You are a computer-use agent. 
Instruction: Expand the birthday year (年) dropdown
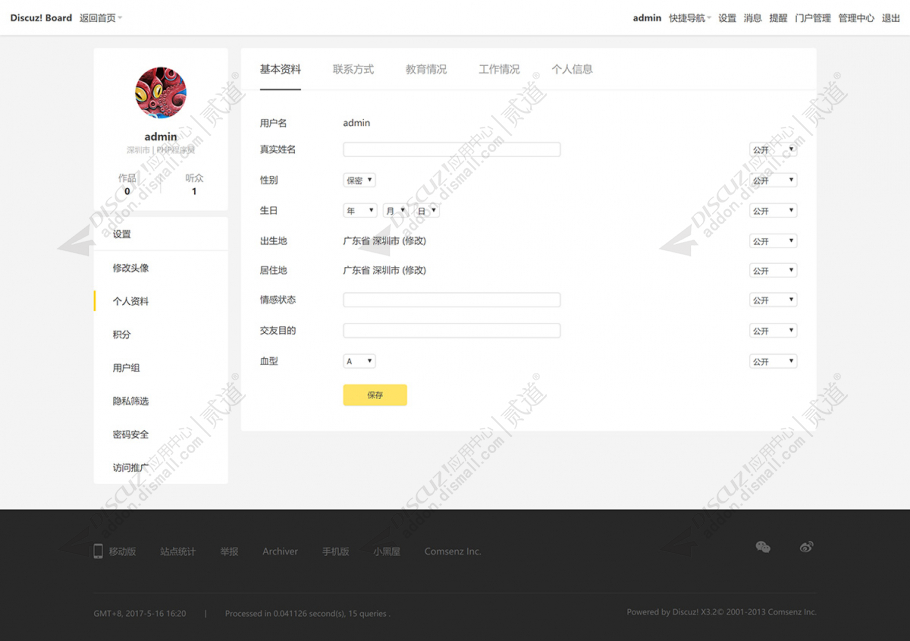click(359, 211)
